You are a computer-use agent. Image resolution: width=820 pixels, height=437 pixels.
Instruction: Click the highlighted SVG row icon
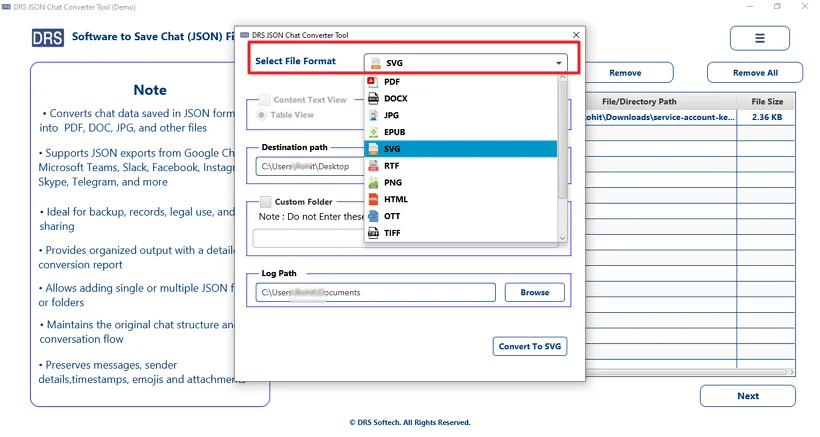tap(373, 149)
